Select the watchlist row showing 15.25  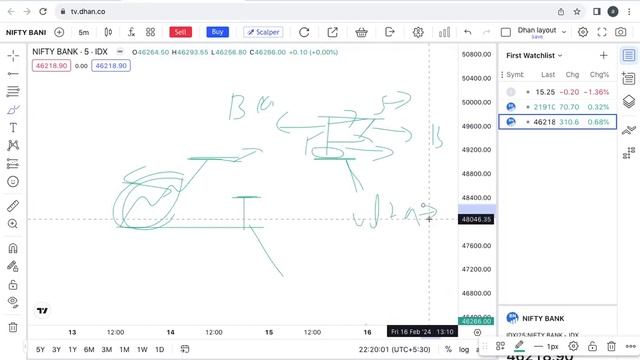tap(558, 92)
